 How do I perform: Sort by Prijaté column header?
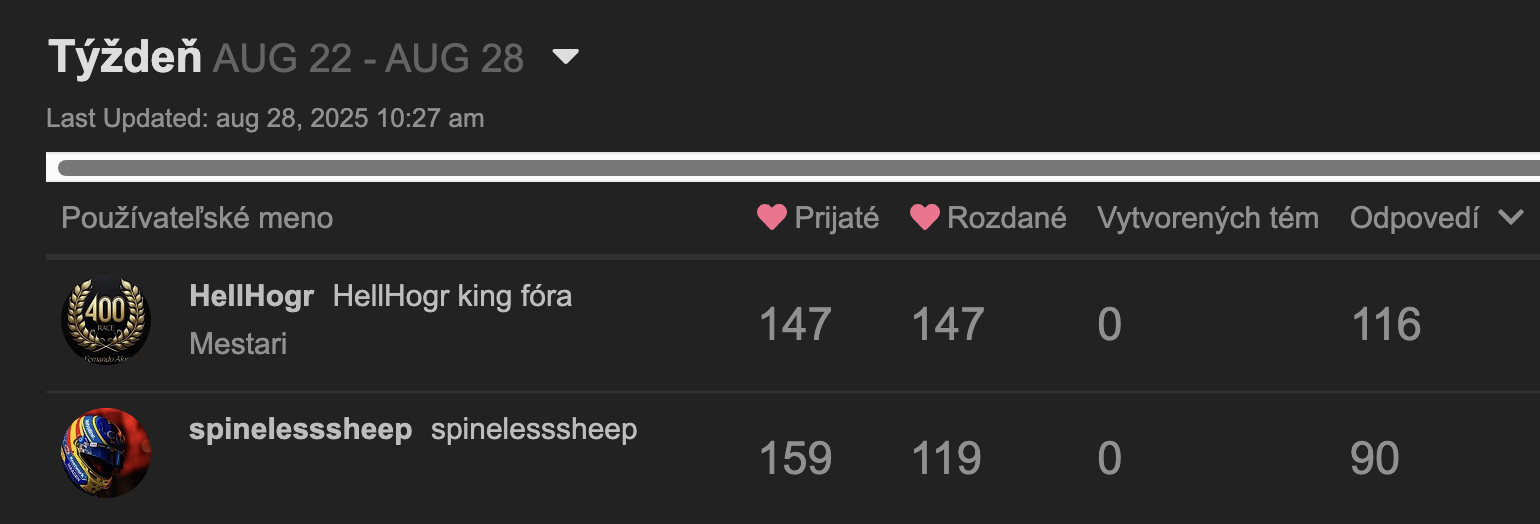tap(836, 218)
